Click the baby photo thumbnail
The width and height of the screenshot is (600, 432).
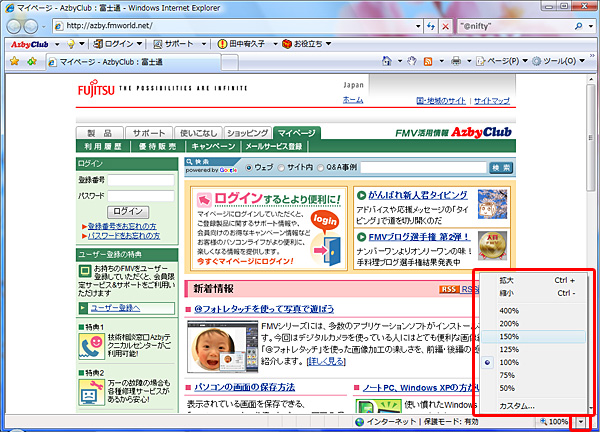click(x=222, y=346)
